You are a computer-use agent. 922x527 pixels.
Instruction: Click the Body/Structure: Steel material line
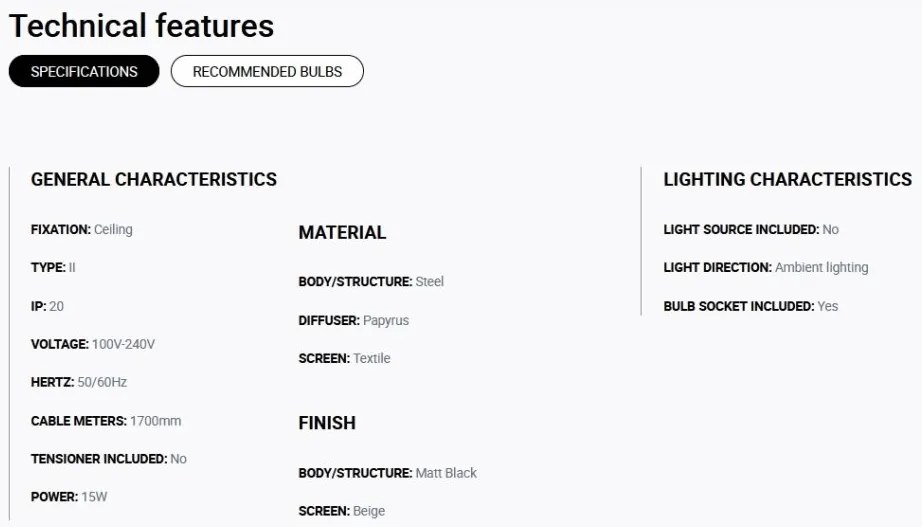(371, 282)
